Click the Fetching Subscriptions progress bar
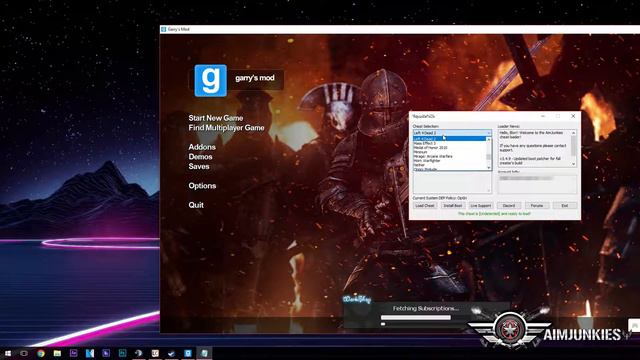This screenshot has height=360, width=640. click(x=416, y=318)
